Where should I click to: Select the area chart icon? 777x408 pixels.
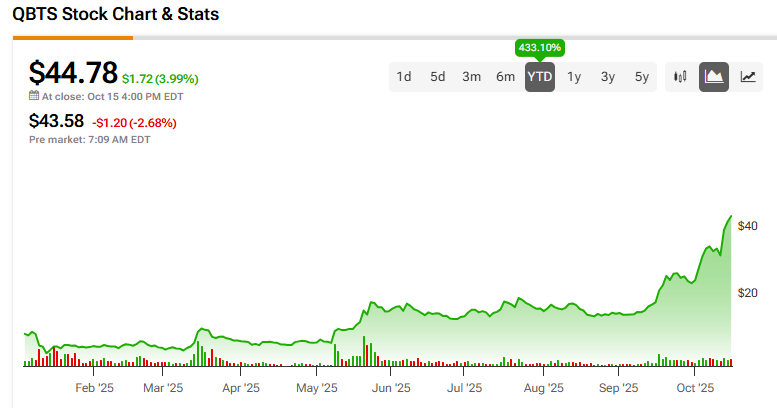[x=714, y=77]
